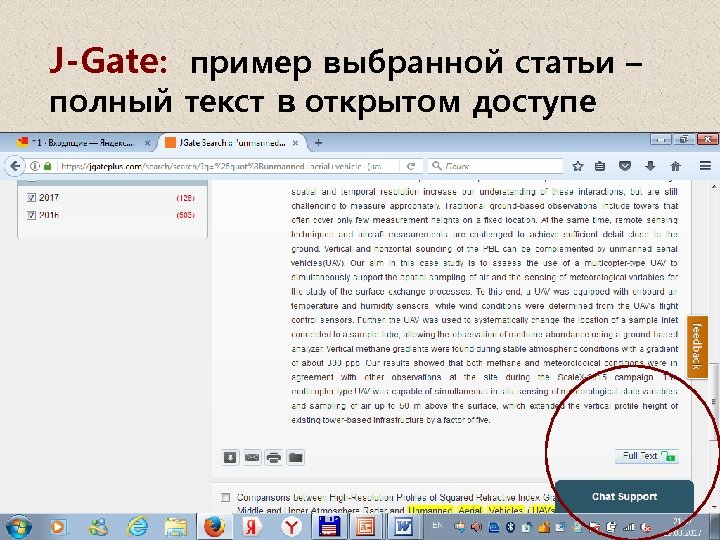
Task: Switch to the Yandex mail inbox tab
Action: click(x=83, y=143)
